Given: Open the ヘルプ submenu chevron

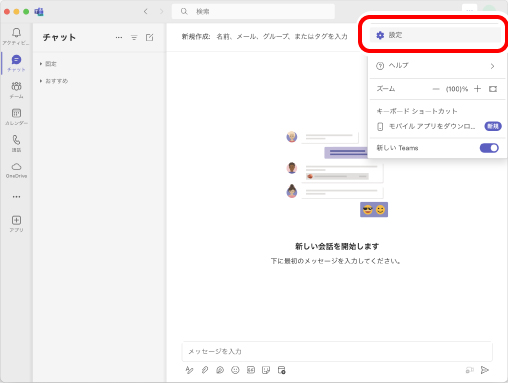Looking at the screenshot, I should point(492,66).
